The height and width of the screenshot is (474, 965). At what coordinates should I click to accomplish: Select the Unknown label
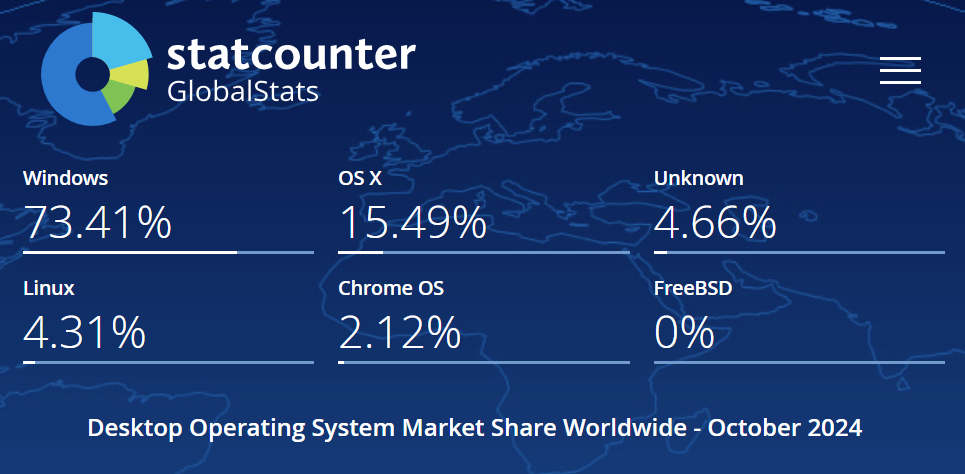(699, 179)
